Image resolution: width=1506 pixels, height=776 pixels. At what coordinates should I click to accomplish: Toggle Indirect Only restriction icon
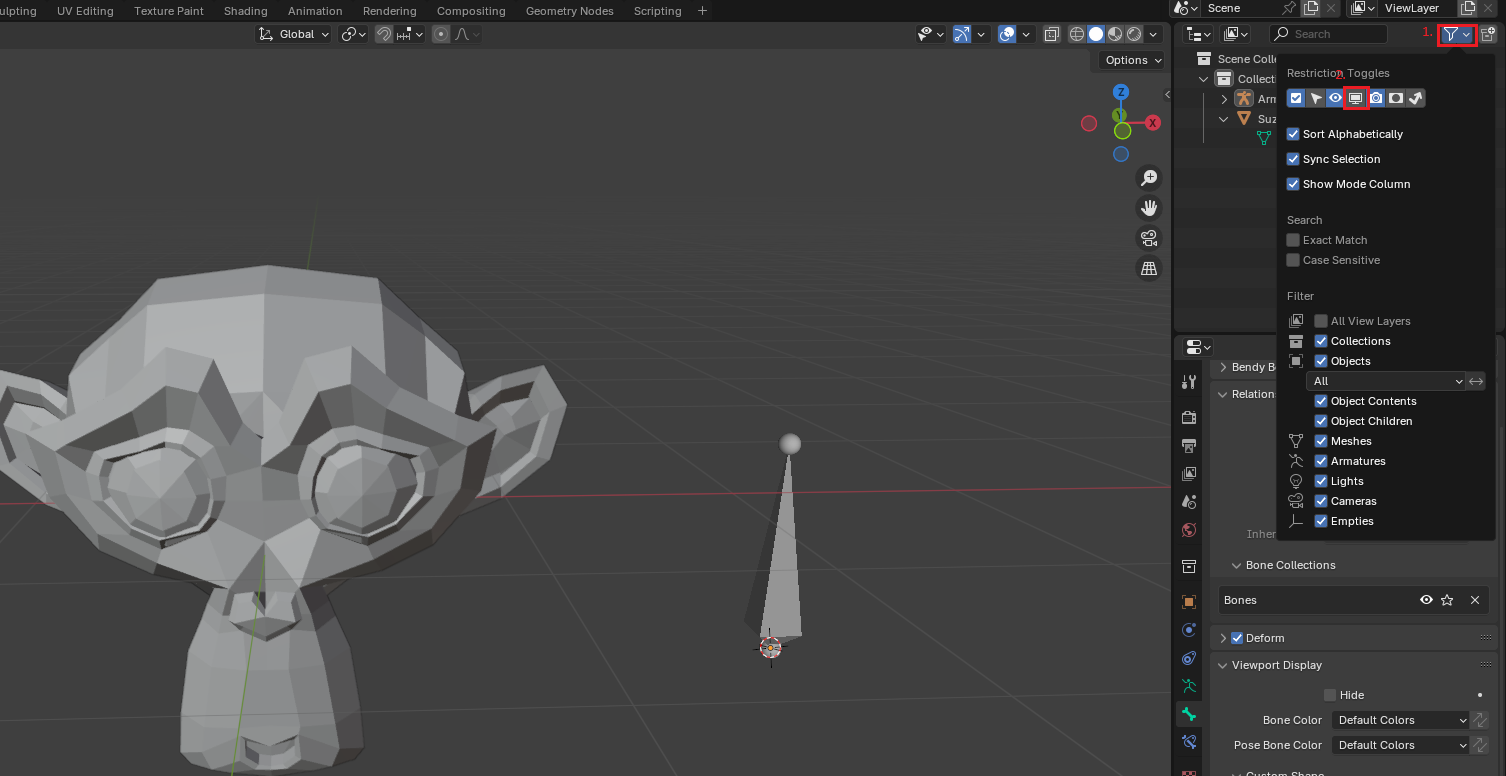tap(1416, 98)
